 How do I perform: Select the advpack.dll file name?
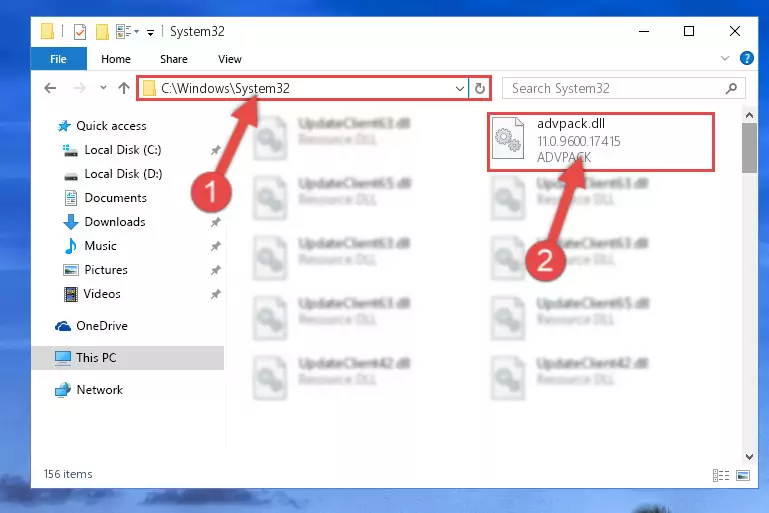(571, 124)
